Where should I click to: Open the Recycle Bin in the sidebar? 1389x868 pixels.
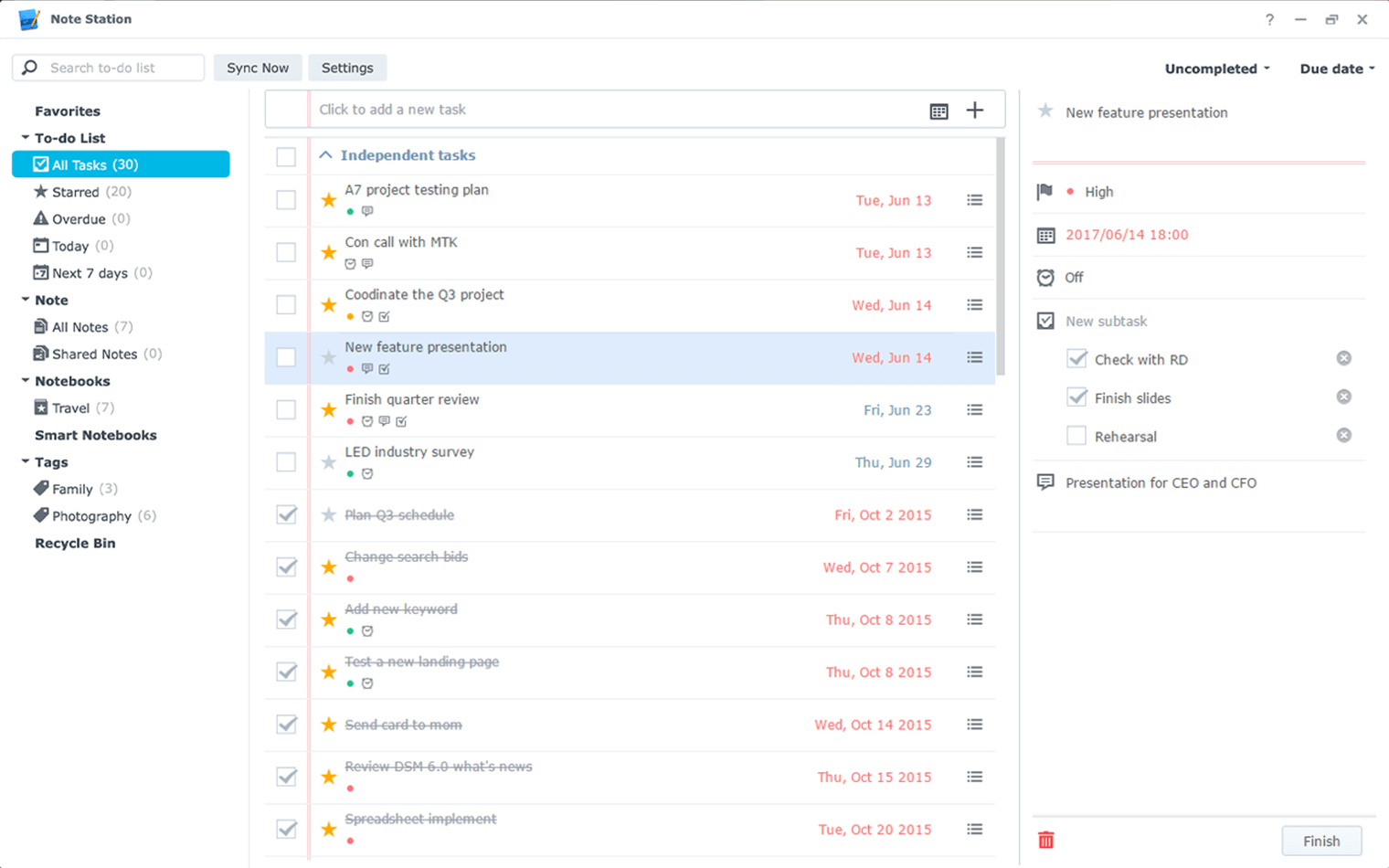(75, 543)
